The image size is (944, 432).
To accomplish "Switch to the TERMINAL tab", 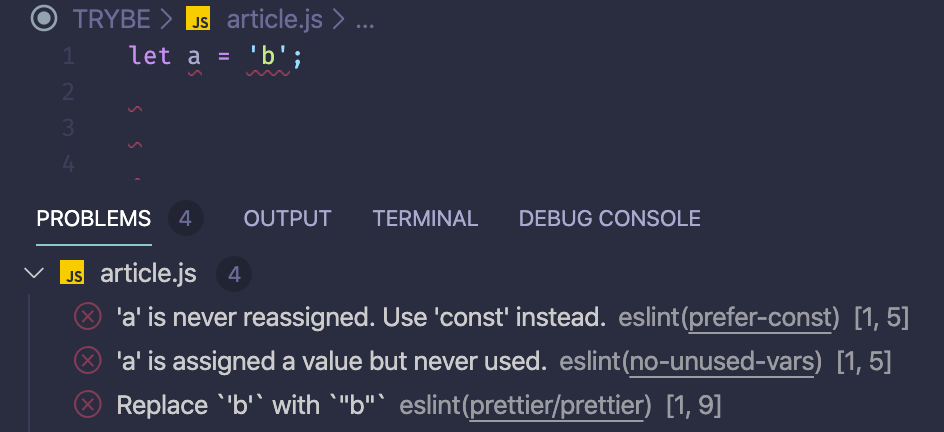I will (425, 218).
